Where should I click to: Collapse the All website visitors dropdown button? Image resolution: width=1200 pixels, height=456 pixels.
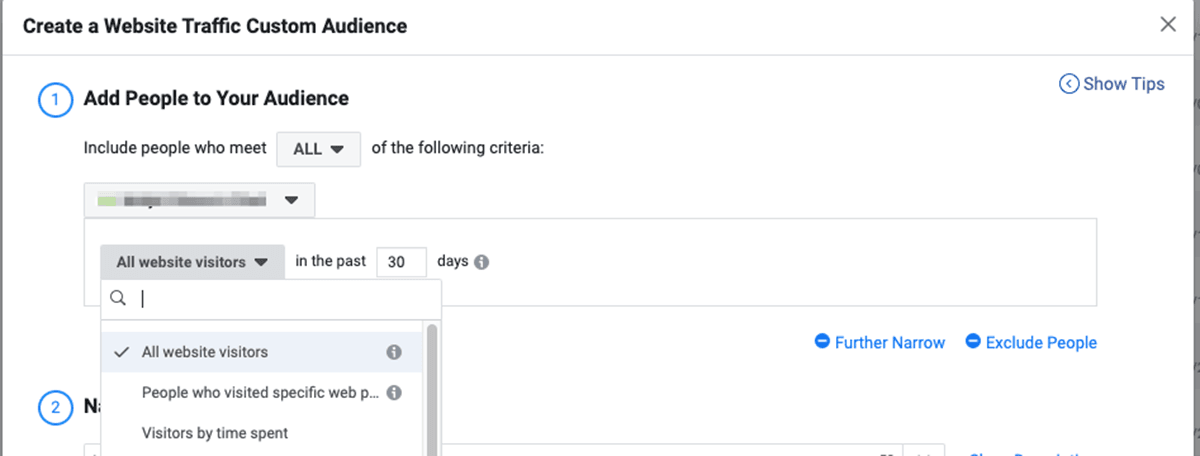192,262
